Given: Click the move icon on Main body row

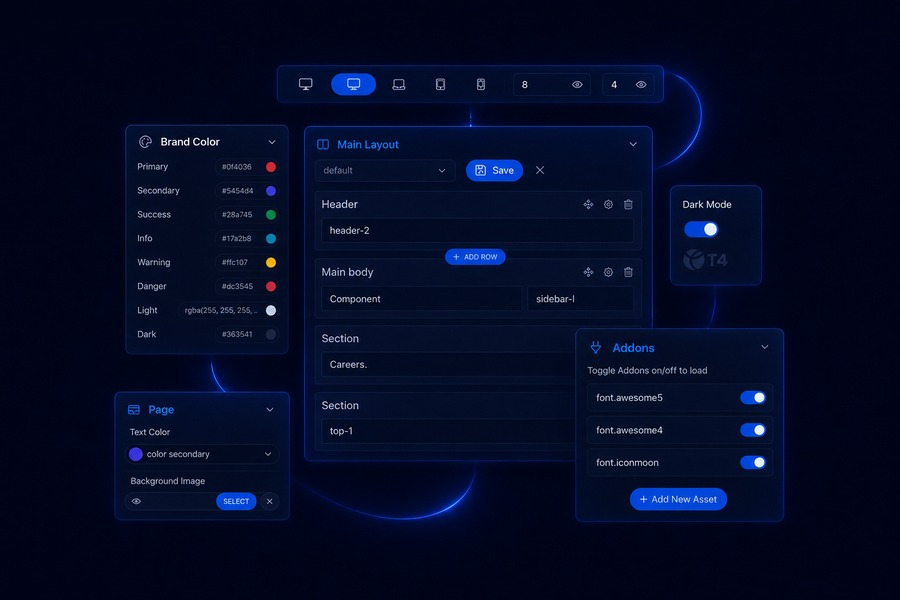Looking at the screenshot, I should [x=588, y=272].
